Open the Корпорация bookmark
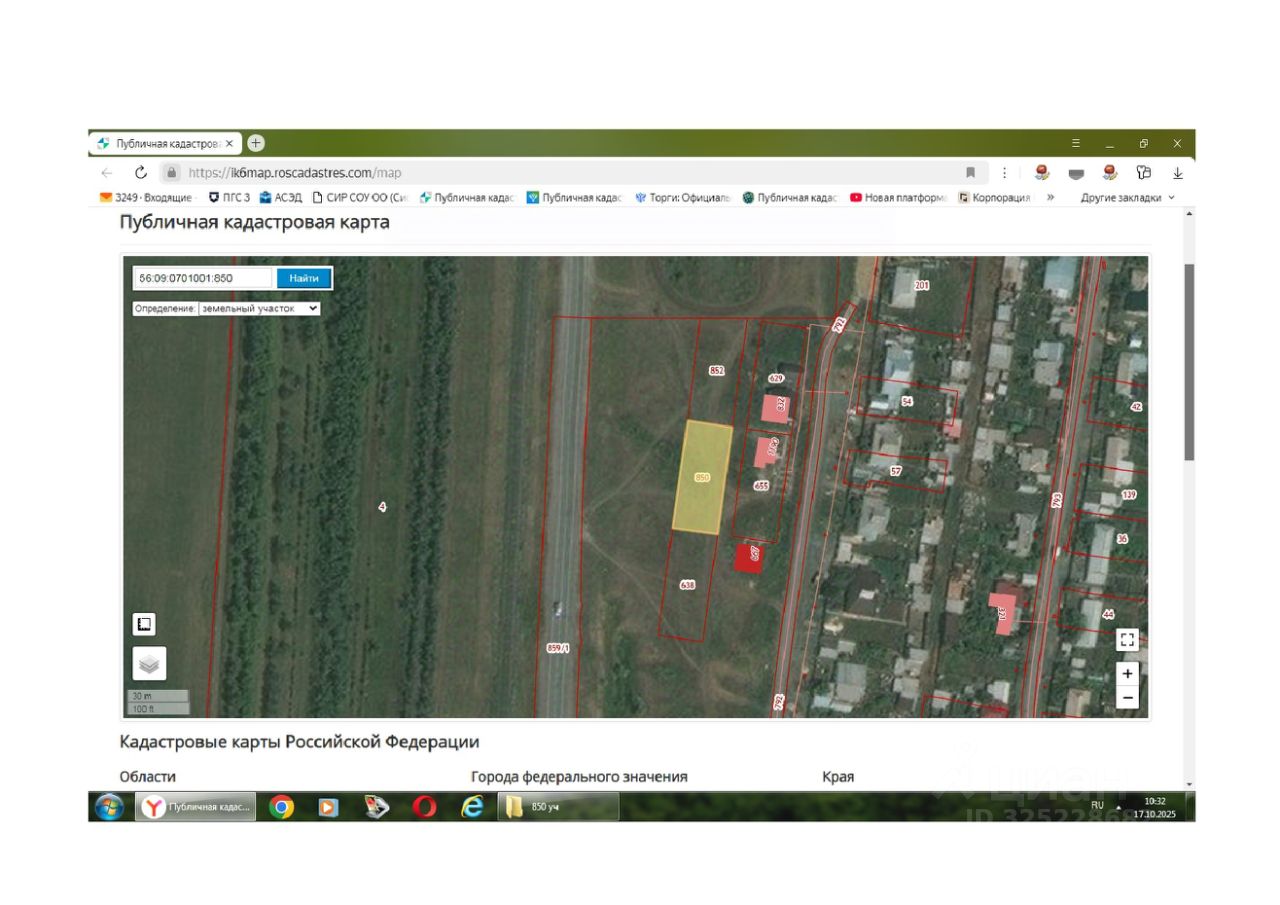The height and width of the screenshot is (905, 1280). pyautogui.click(x=994, y=198)
